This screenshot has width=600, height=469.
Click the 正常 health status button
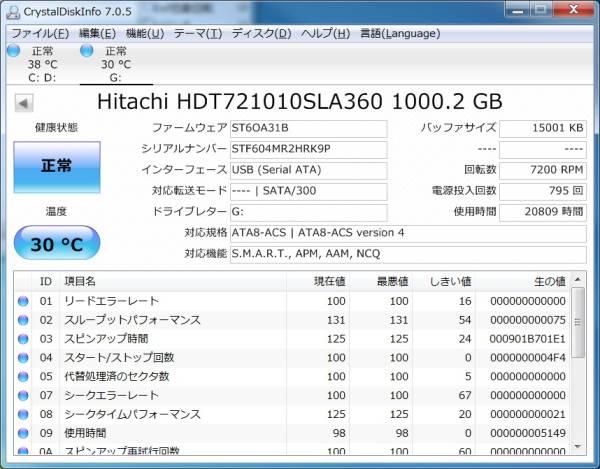click(57, 167)
